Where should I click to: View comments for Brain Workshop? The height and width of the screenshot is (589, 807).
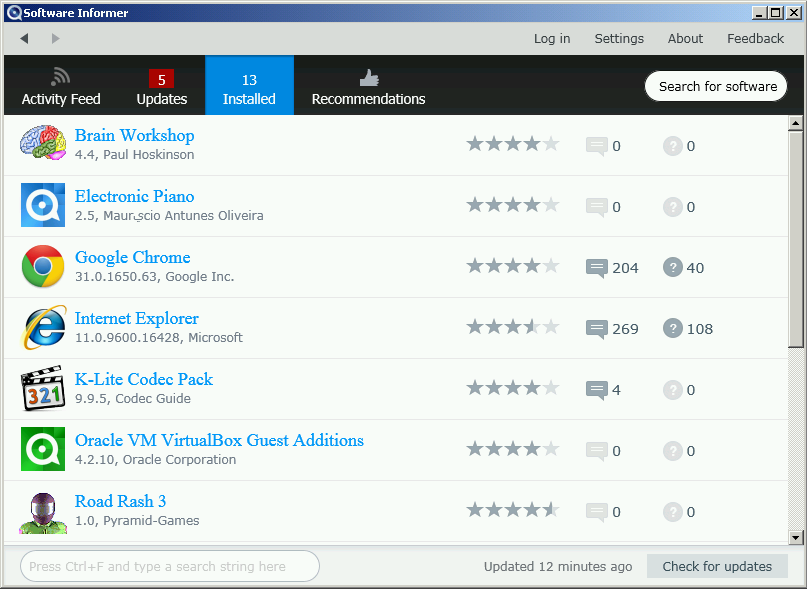603,146
